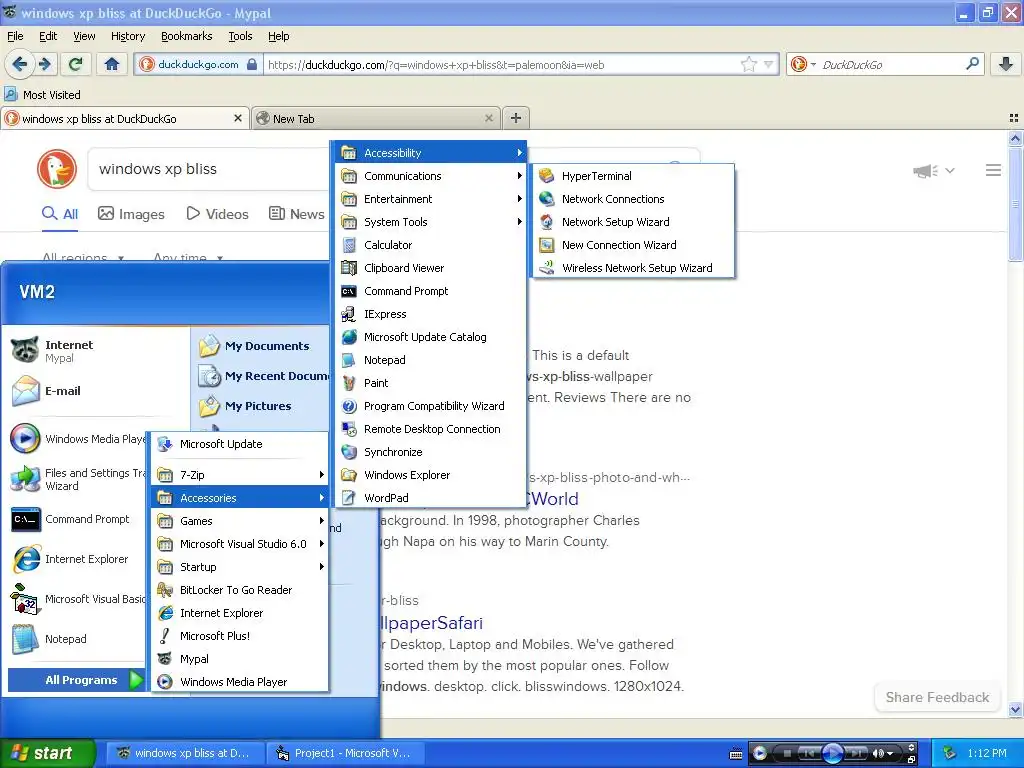Screen dimensions: 1024x768
Task: Expand Microsoft Visual Studio 6.0 folder
Action: [x=239, y=544]
